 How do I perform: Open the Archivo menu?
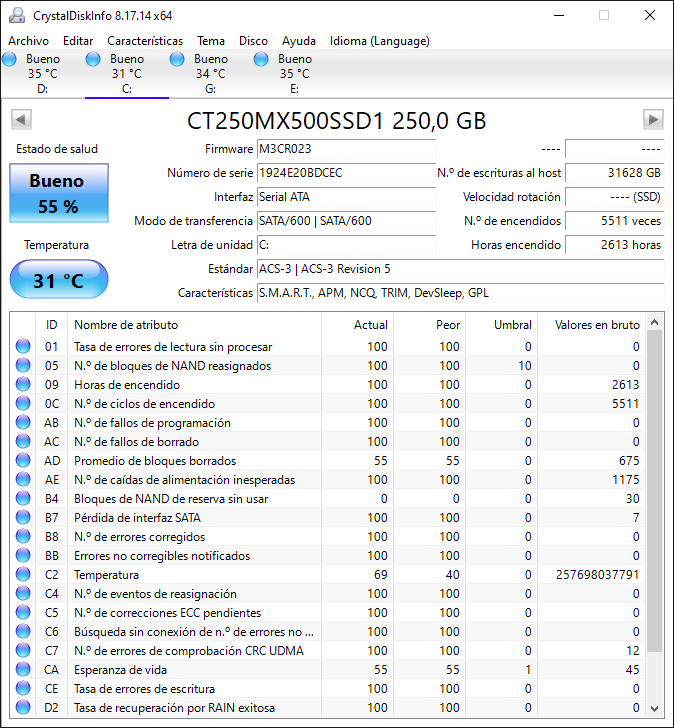(28, 41)
